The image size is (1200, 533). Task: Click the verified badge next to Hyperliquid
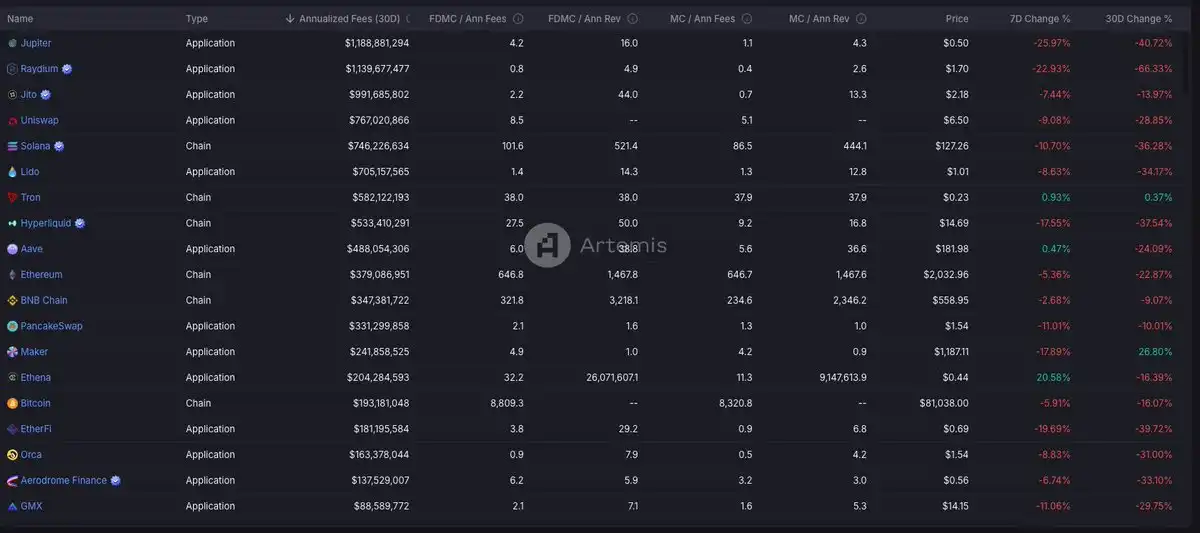click(80, 223)
